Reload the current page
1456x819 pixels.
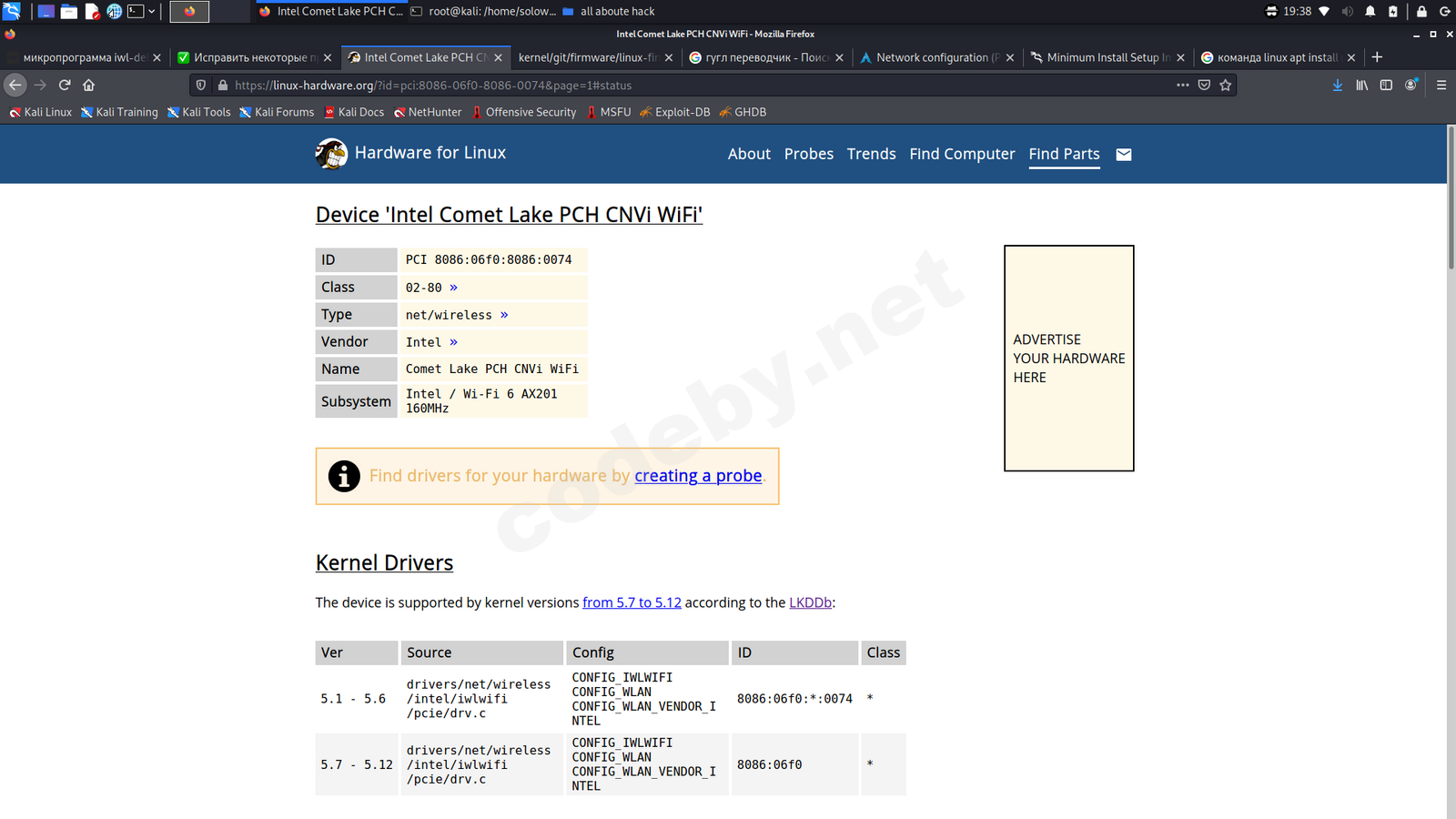click(65, 85)
